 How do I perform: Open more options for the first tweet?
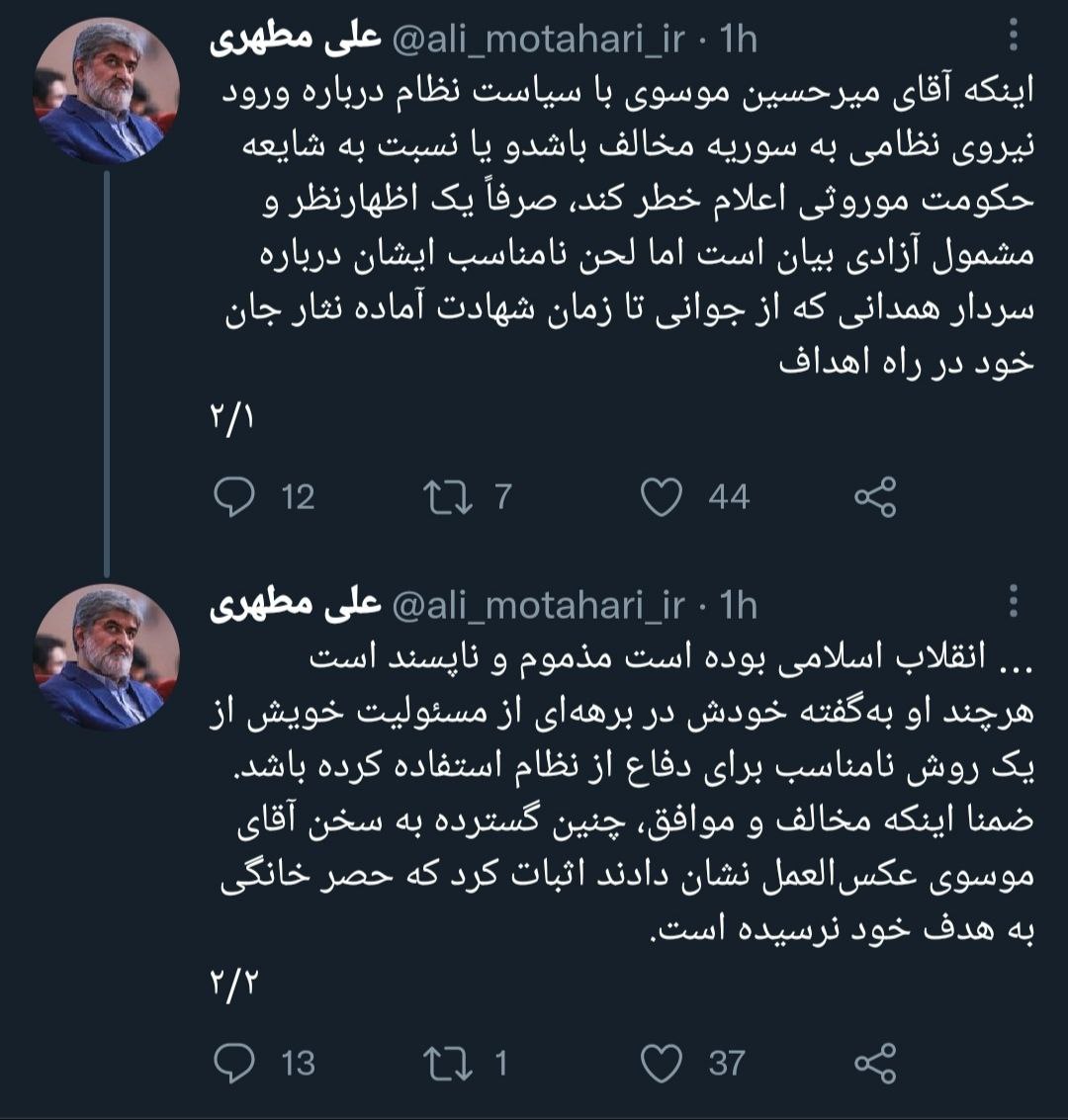1012,41
